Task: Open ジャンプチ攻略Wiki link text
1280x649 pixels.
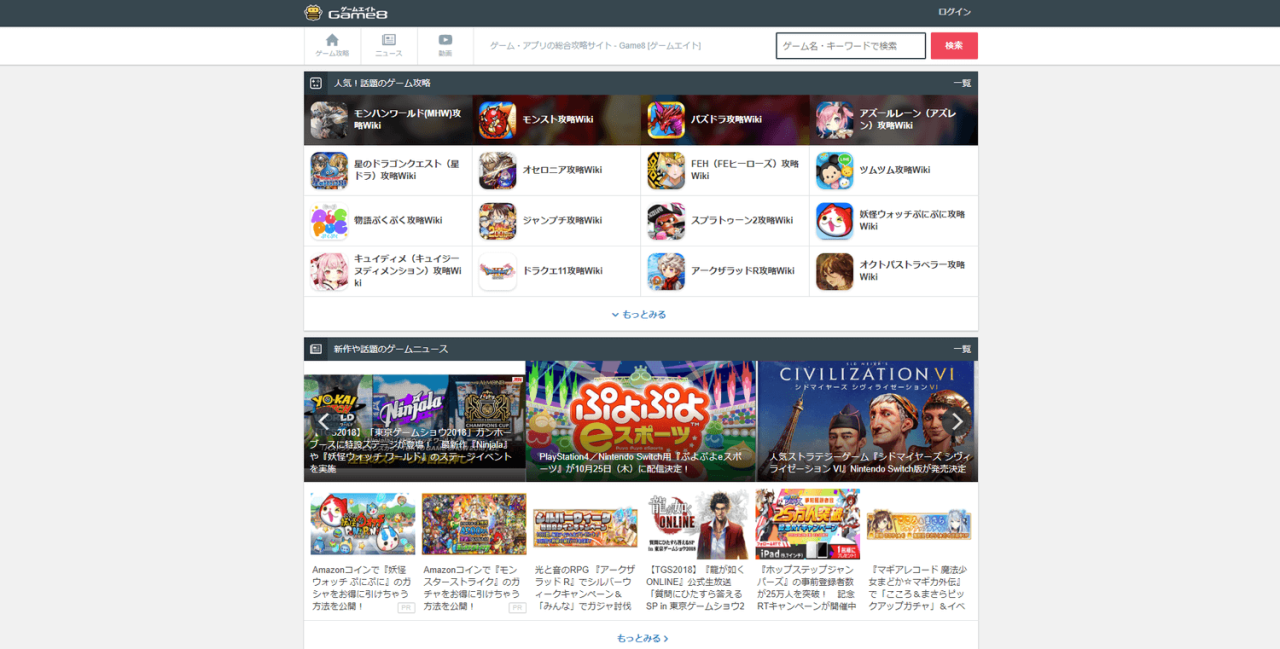Action: 562,221
